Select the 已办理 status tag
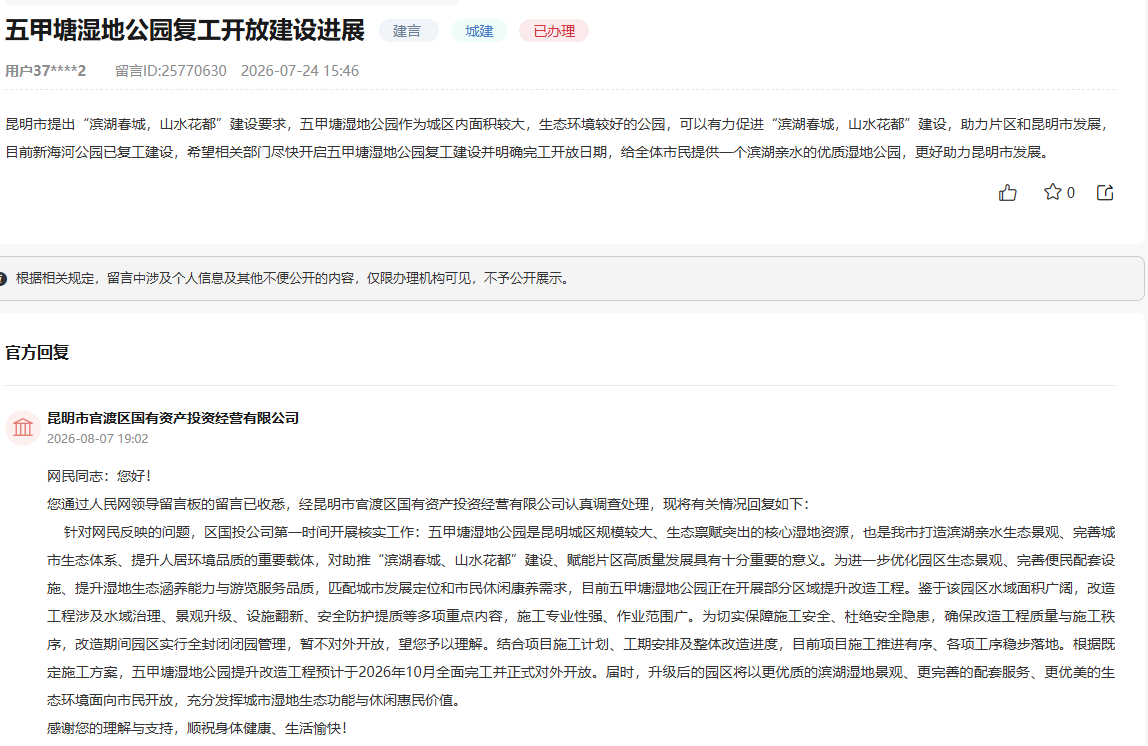The width and height of the screenshot is (1148, 746). [554, 31]
